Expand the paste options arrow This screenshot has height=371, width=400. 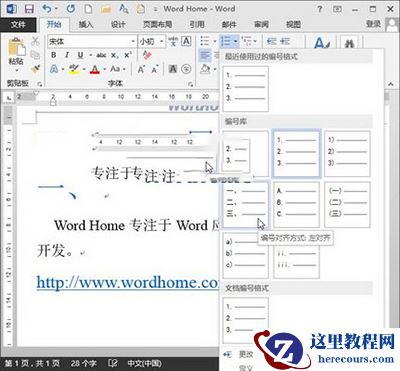(16, 70)
